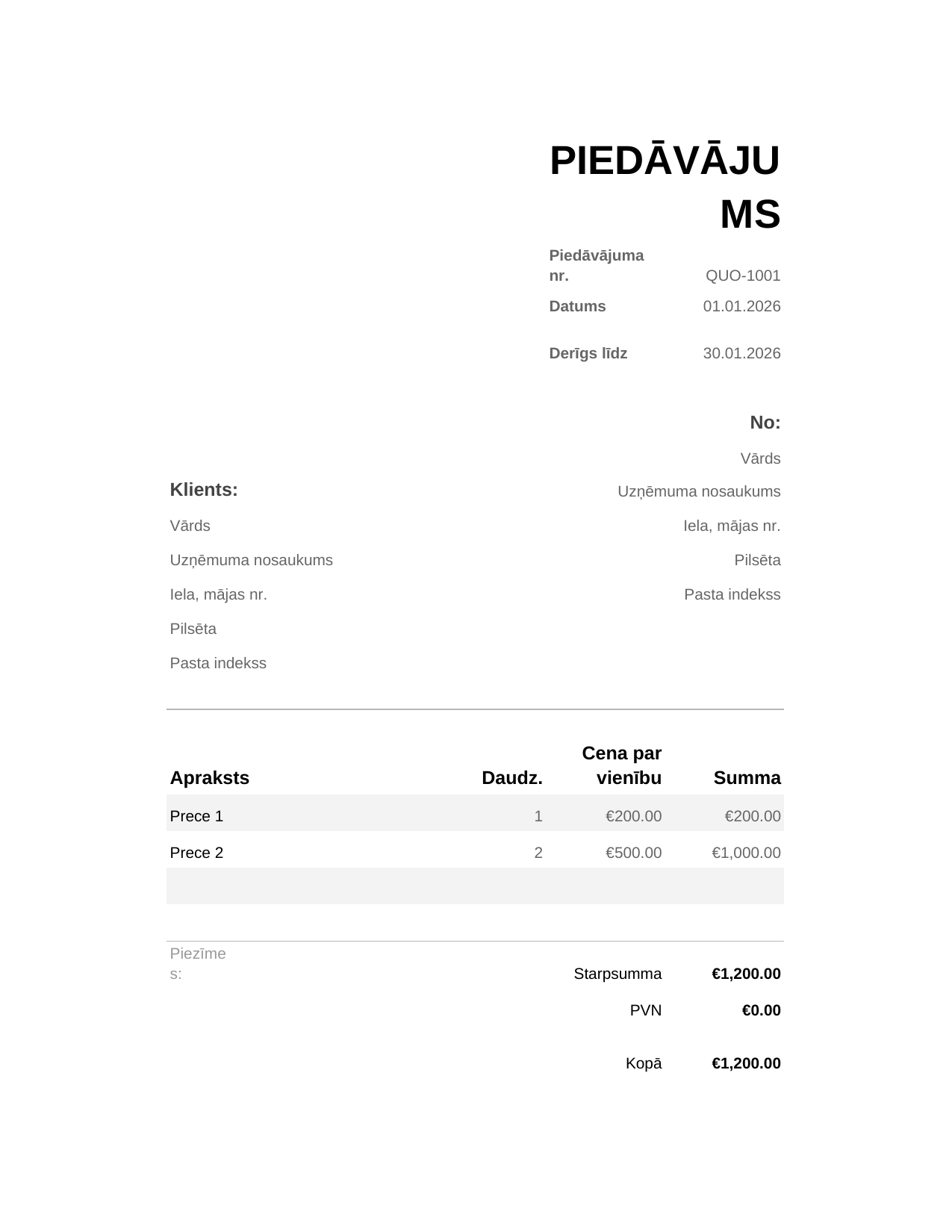Click the valid-until date 30.01.2026
Viewport: 952px width, 1232px height.
coord(741,353)
